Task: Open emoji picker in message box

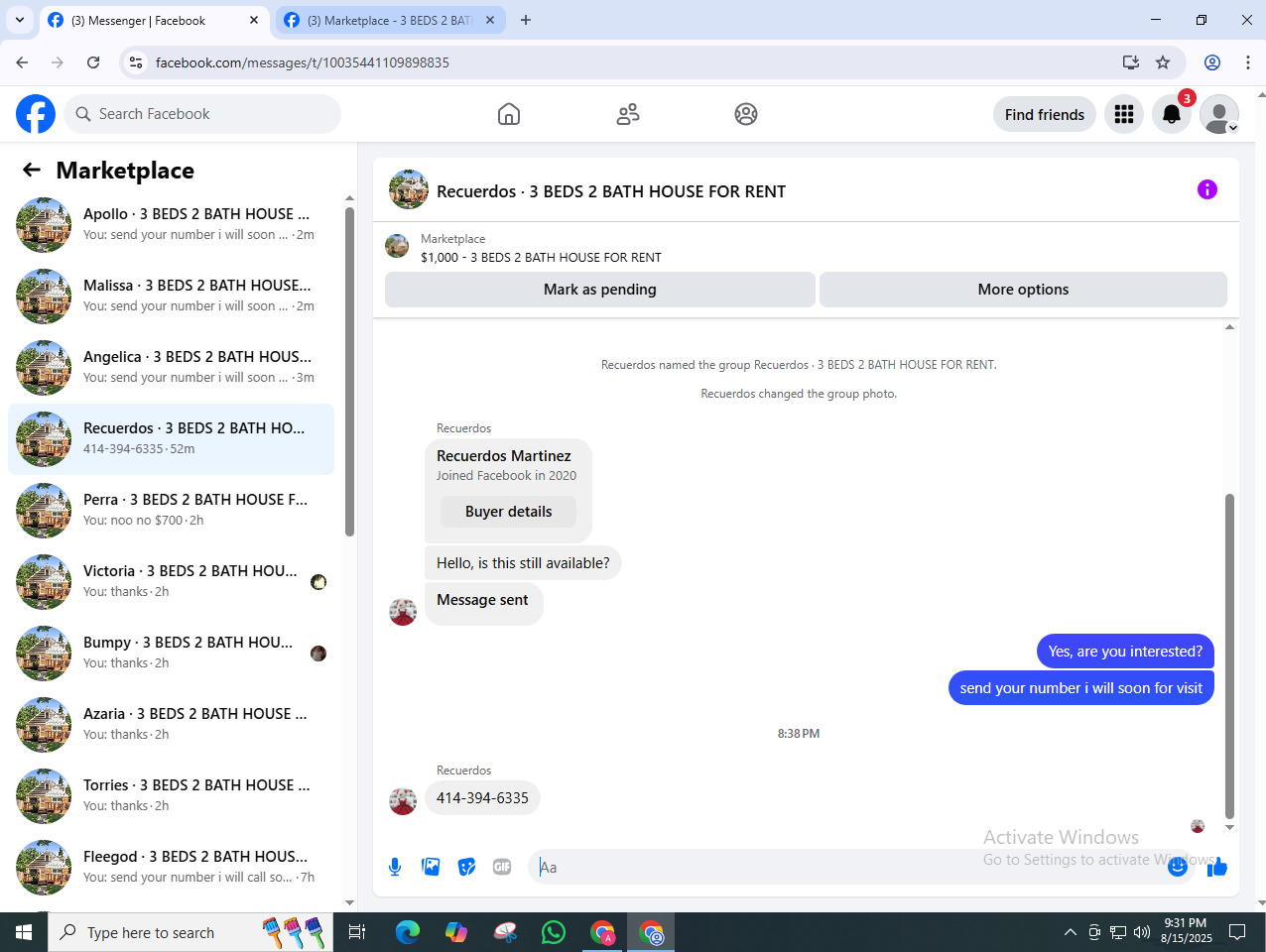Action: pyautogui.click(x=1178, y=867)
